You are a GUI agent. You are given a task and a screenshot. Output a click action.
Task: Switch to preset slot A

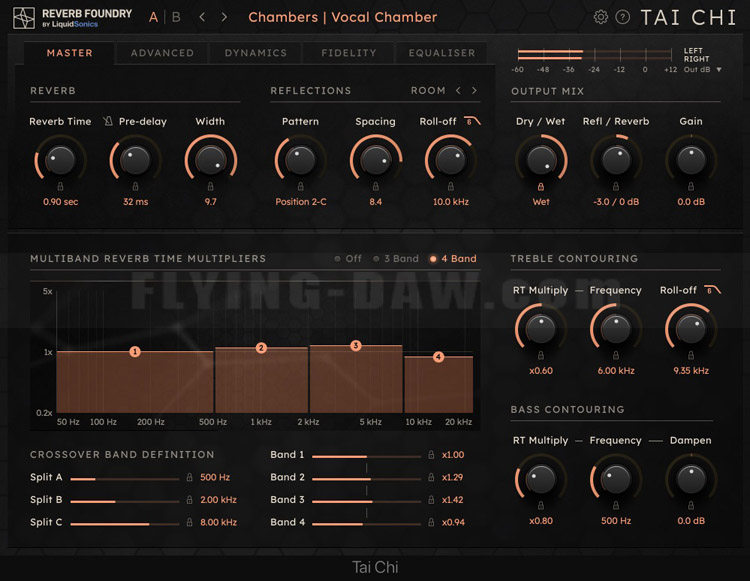coord(153,18)
